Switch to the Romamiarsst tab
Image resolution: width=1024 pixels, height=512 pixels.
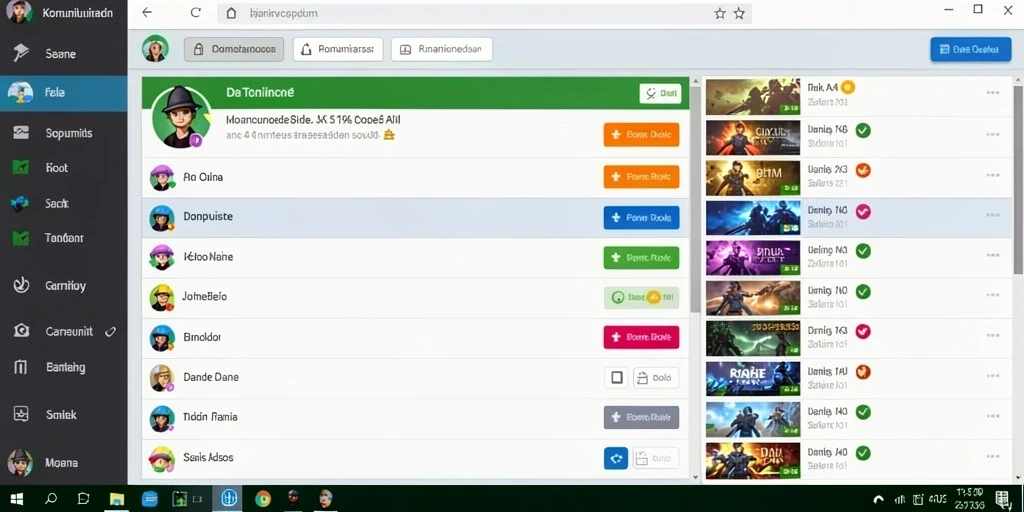pos(338,49)
